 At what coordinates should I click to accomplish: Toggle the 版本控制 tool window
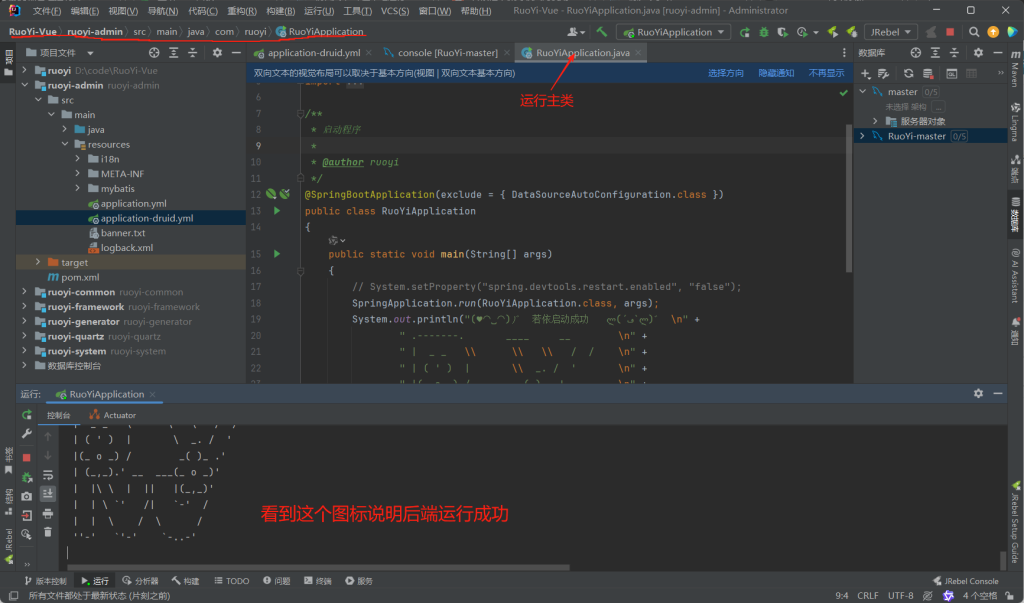click(x=46, y=581)
